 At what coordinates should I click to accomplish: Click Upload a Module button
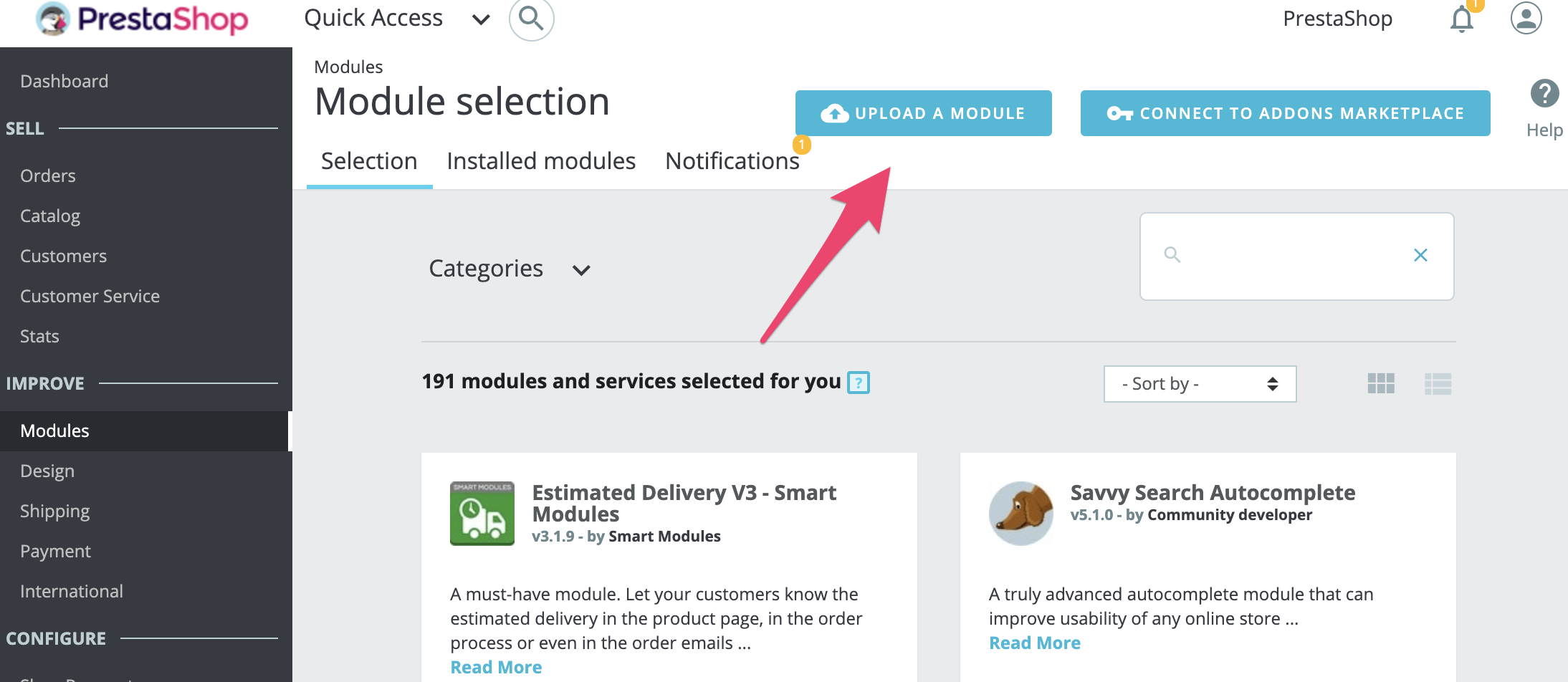[923, 113]
